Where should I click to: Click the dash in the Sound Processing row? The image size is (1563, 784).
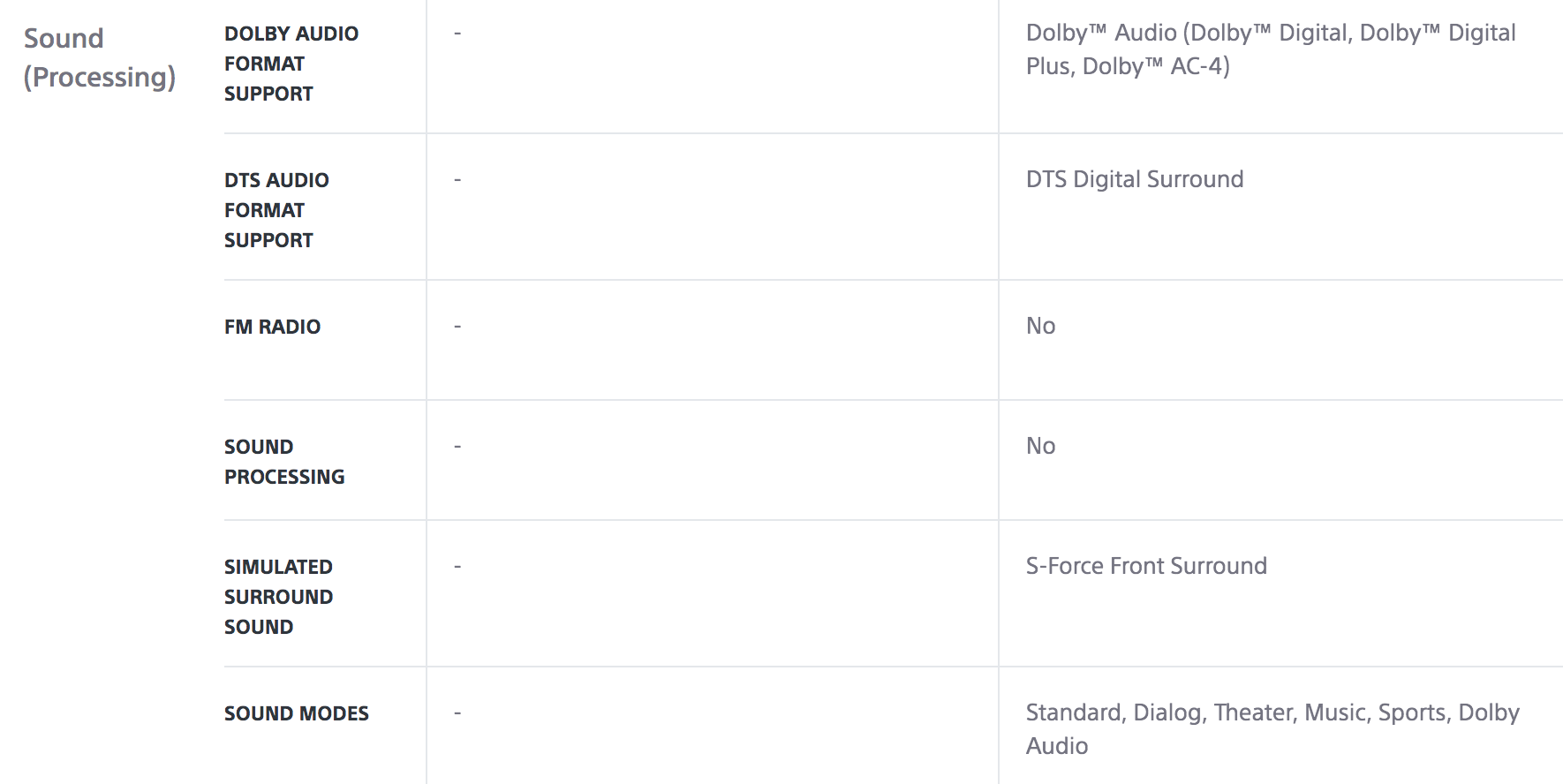(457, 447)
